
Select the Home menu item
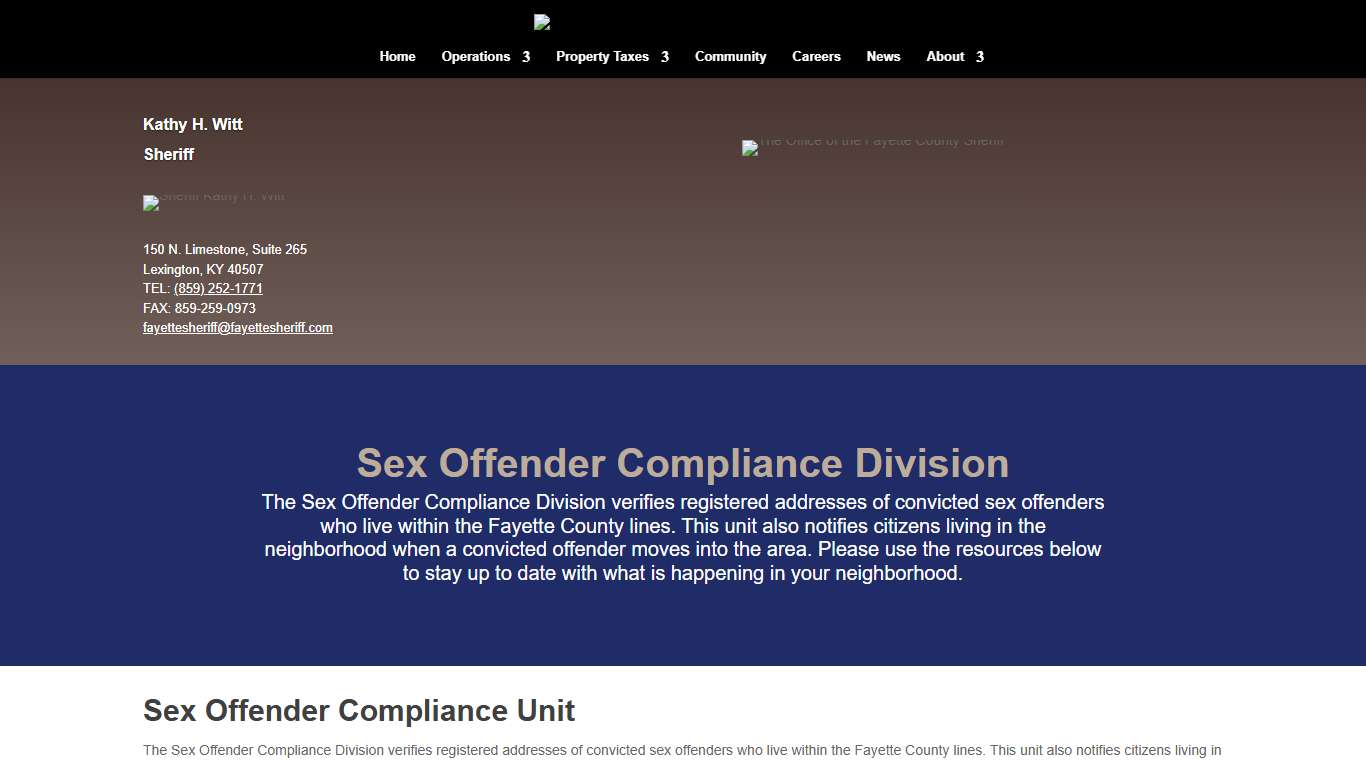[397, 57]
